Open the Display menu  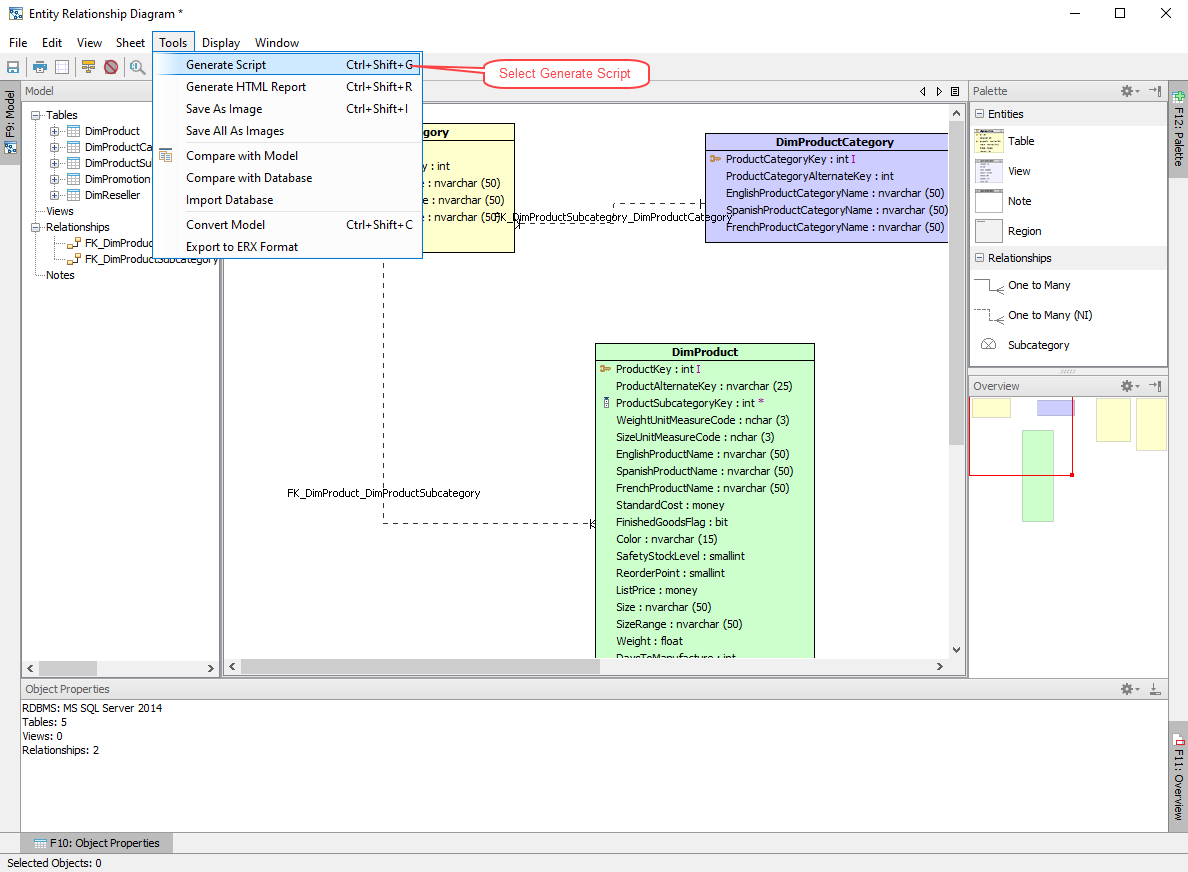(x=220, y=42)
